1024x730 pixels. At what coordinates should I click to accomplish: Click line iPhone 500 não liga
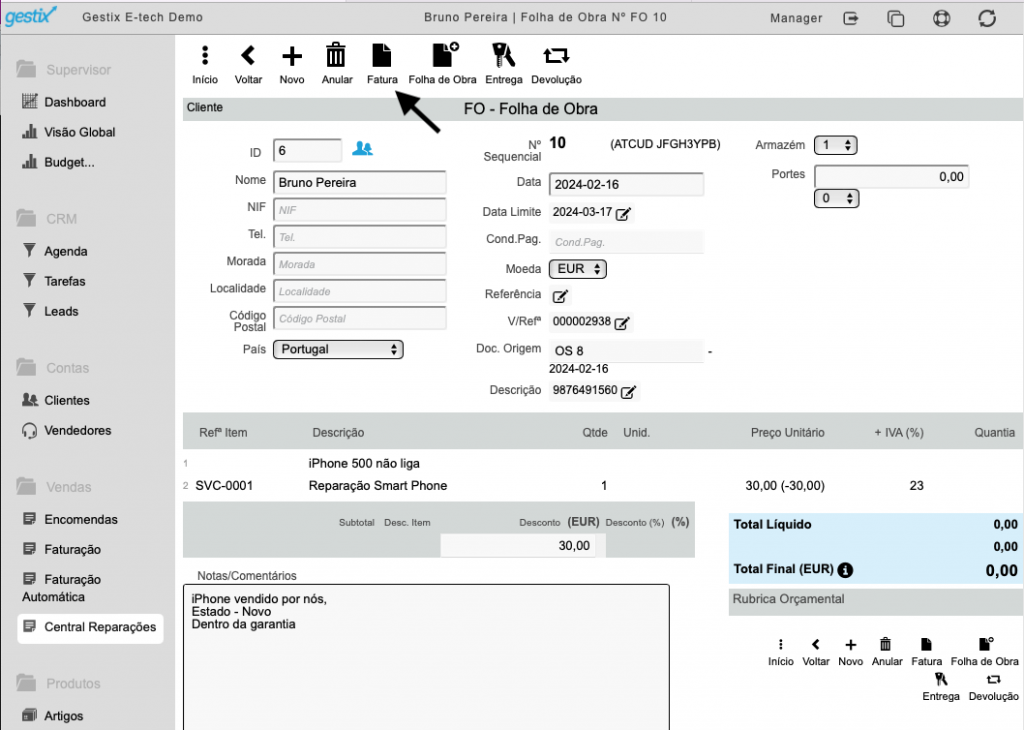(x=364, y=464)
